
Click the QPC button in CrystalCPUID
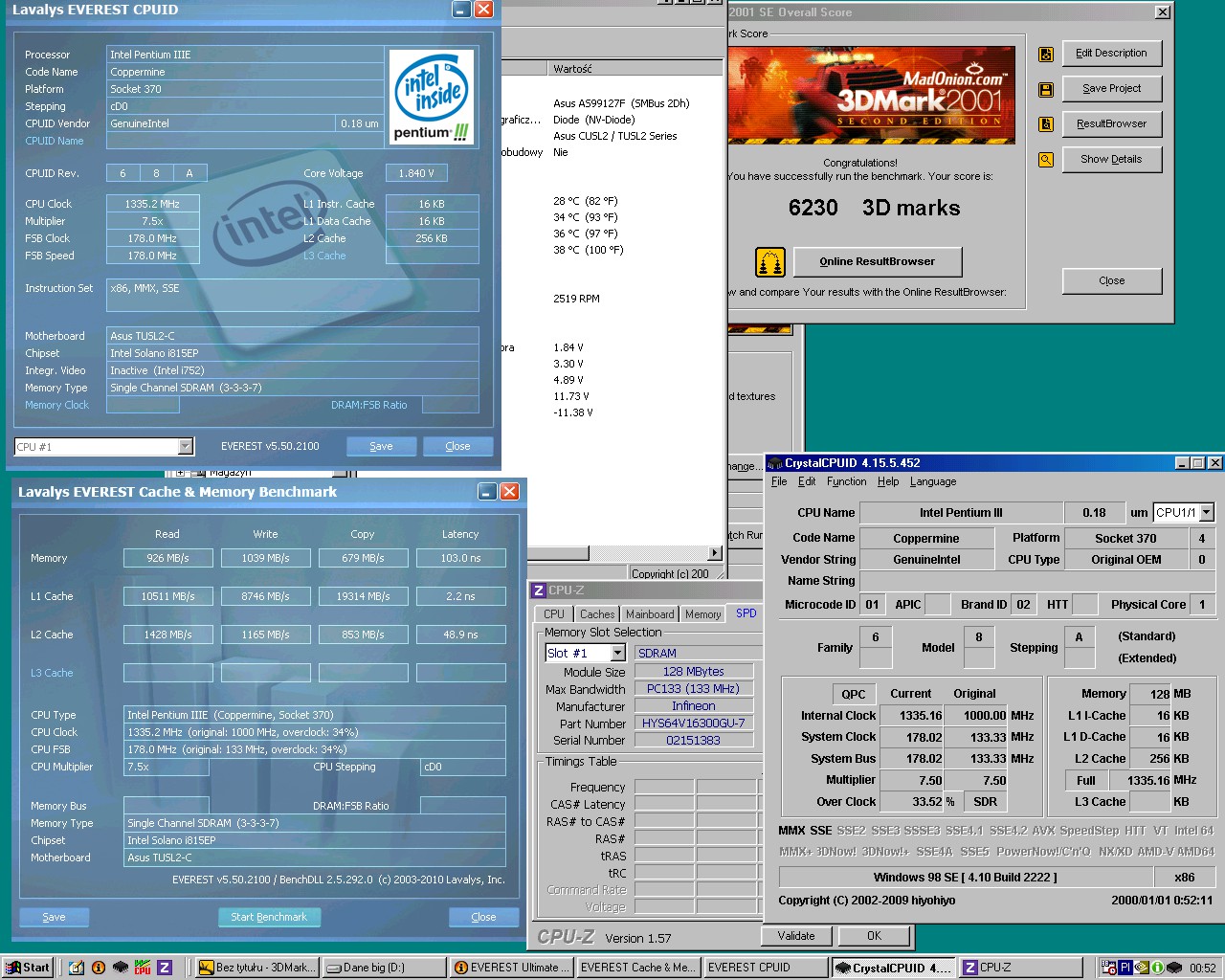pyautogui.click(x=854, y=695)
